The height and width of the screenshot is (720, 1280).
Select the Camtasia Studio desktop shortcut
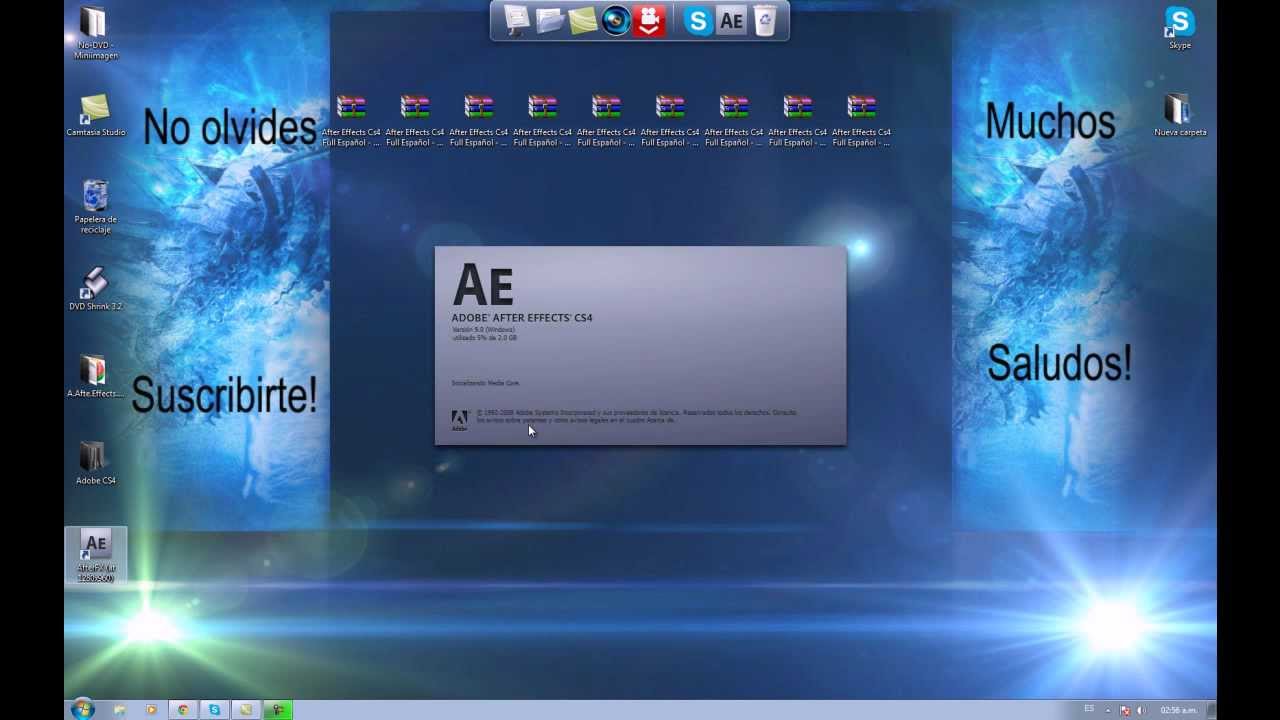[x=95, y=115]
